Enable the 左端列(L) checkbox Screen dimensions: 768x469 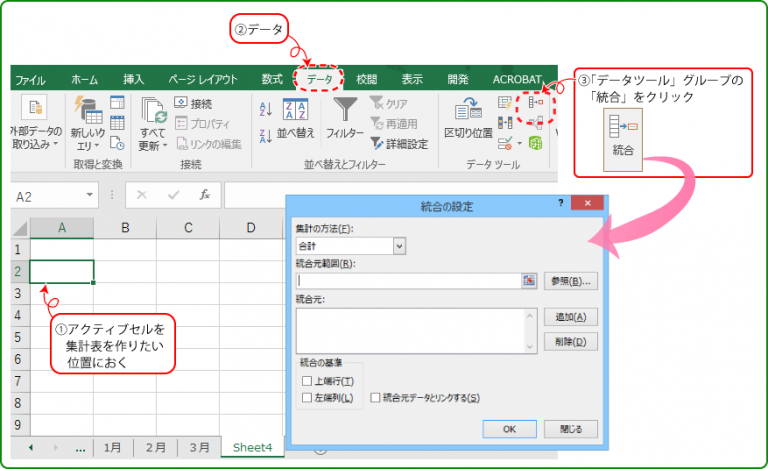tap(307, 398)
